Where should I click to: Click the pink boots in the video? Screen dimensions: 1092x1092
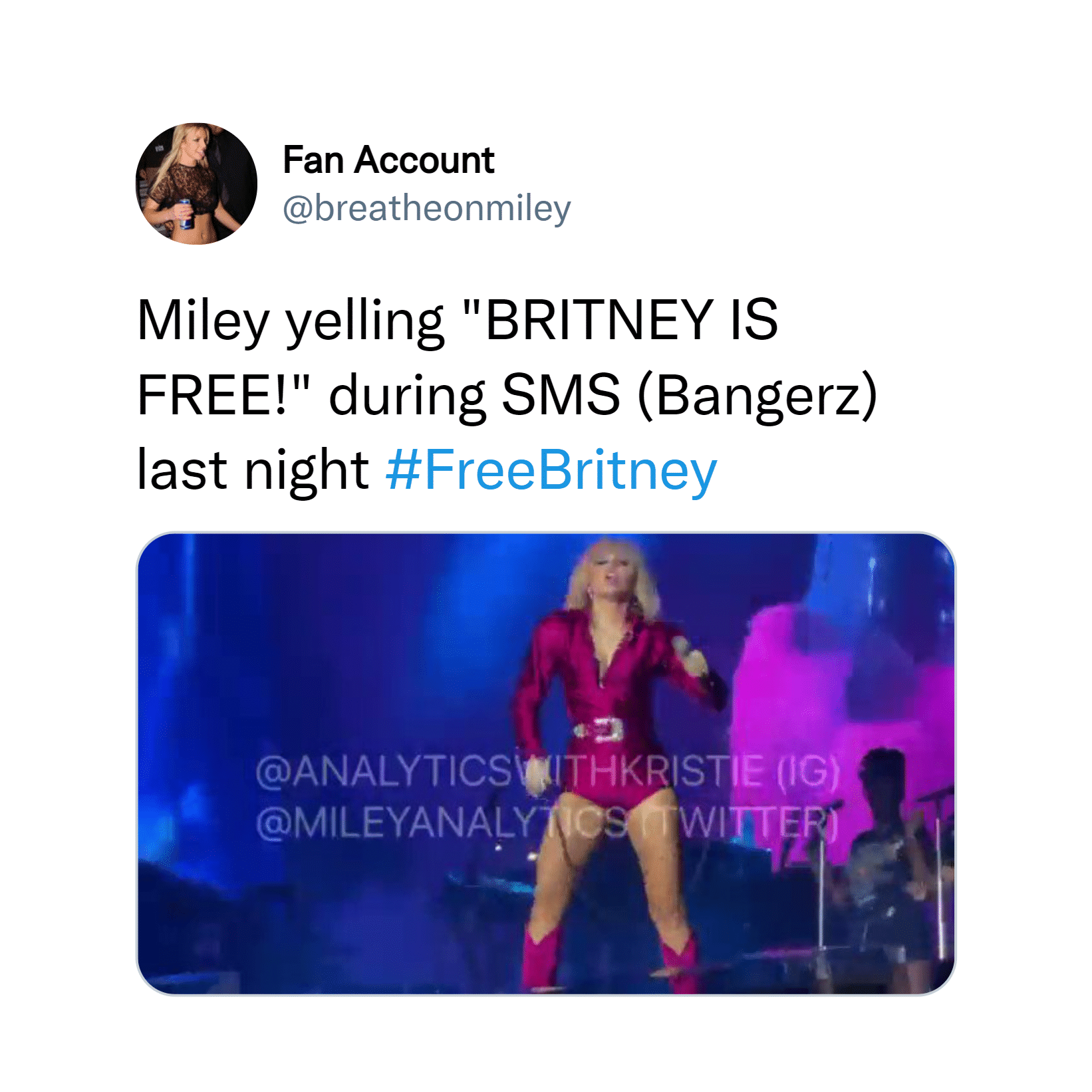point(609,960)
